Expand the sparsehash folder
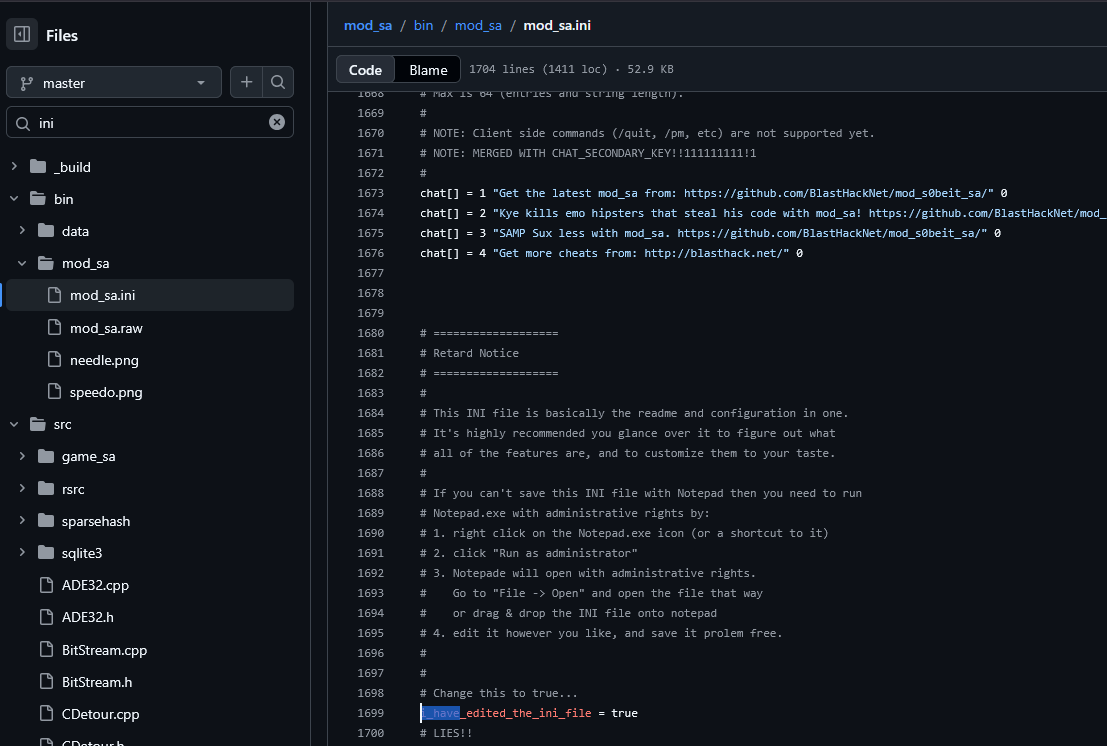This screenshot has width=1107, height=746. click(x=23, y=521)
